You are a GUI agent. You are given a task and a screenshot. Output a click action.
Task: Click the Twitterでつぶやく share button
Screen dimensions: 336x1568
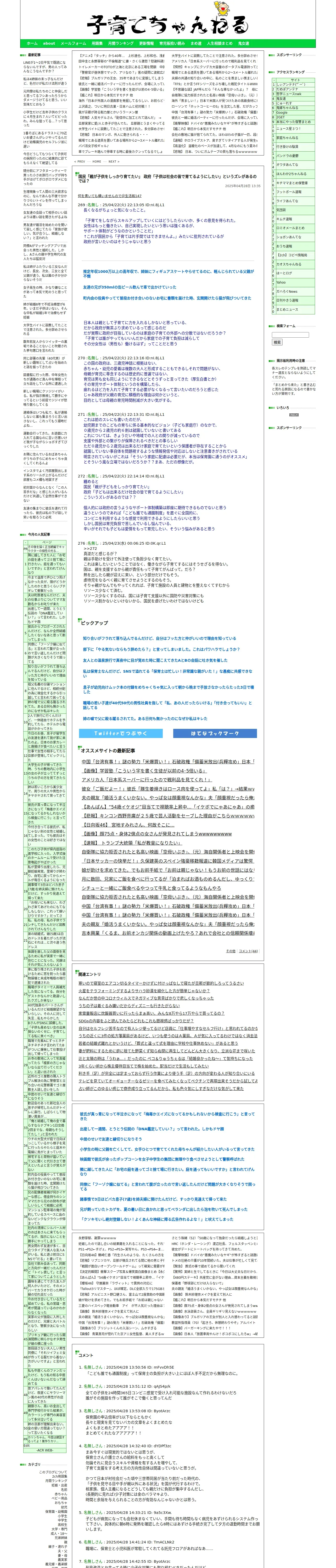coord(120,734)
